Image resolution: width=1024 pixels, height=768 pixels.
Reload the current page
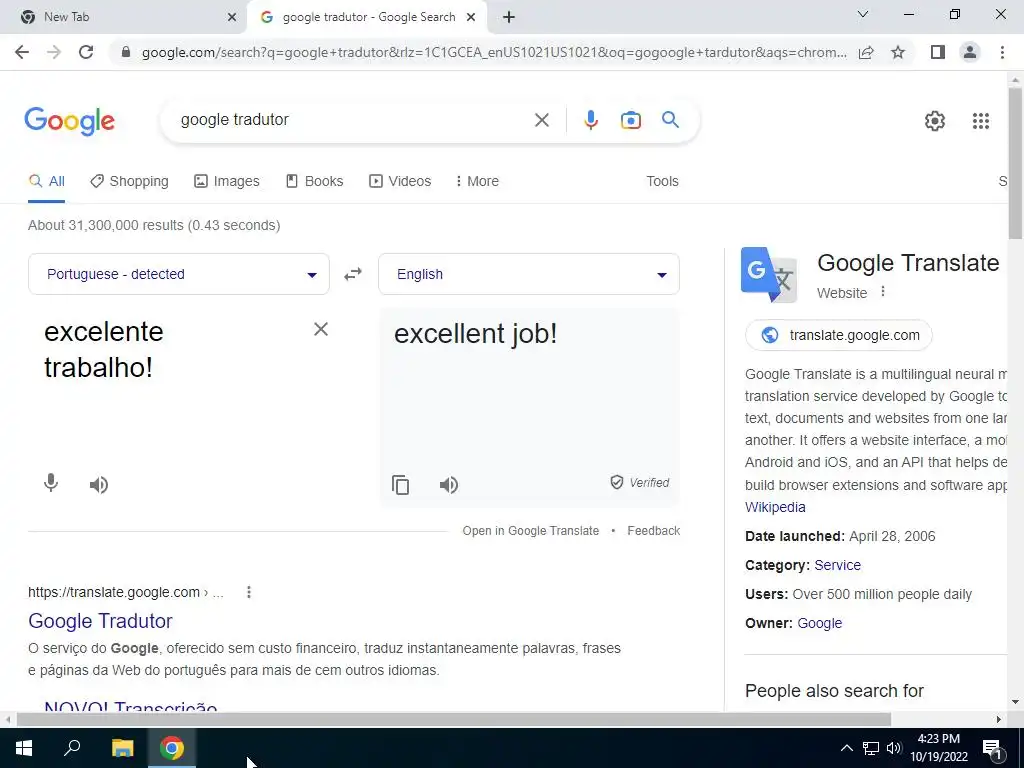(x=86, y=52)
